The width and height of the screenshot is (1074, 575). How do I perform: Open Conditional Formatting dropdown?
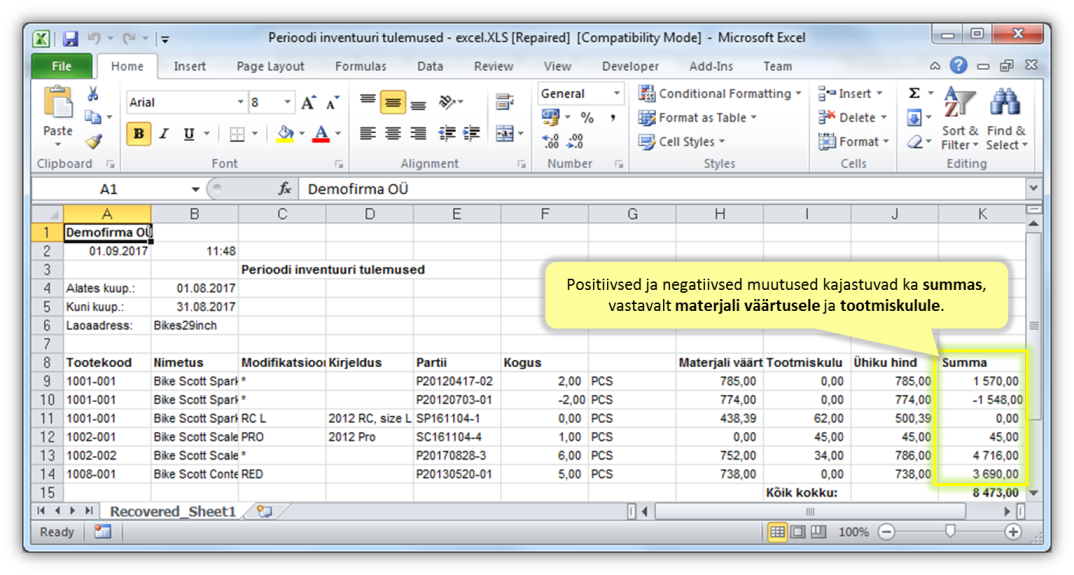click(720, 93)
